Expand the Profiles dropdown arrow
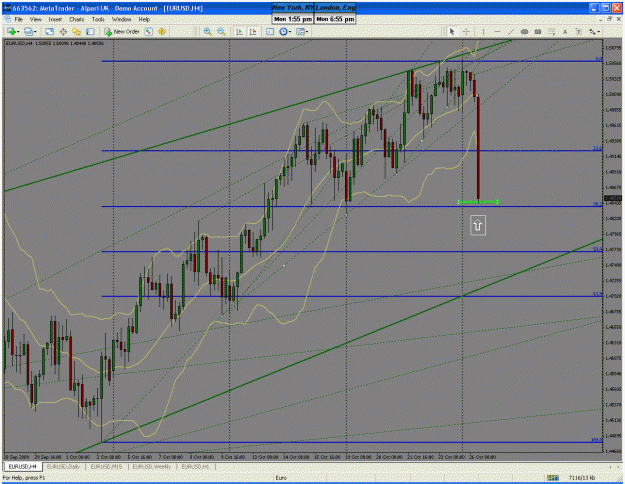Image resolution: width=625 pixels, height=484 pixels. [35, 32]
